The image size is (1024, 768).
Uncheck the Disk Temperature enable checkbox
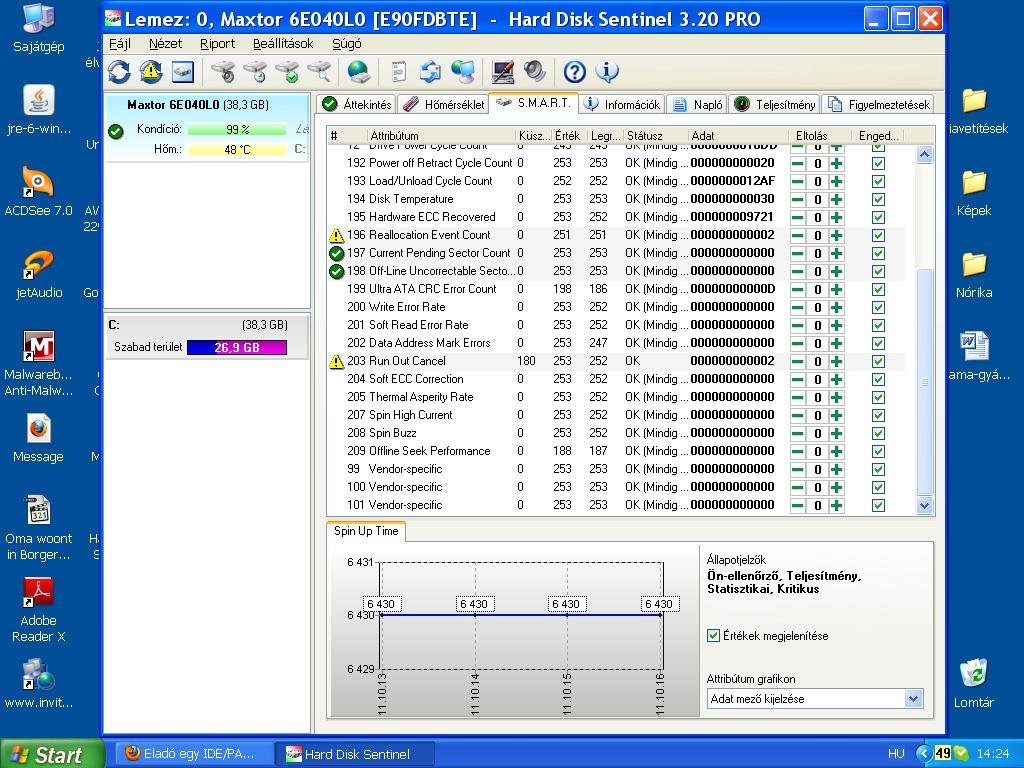[878, 199]
